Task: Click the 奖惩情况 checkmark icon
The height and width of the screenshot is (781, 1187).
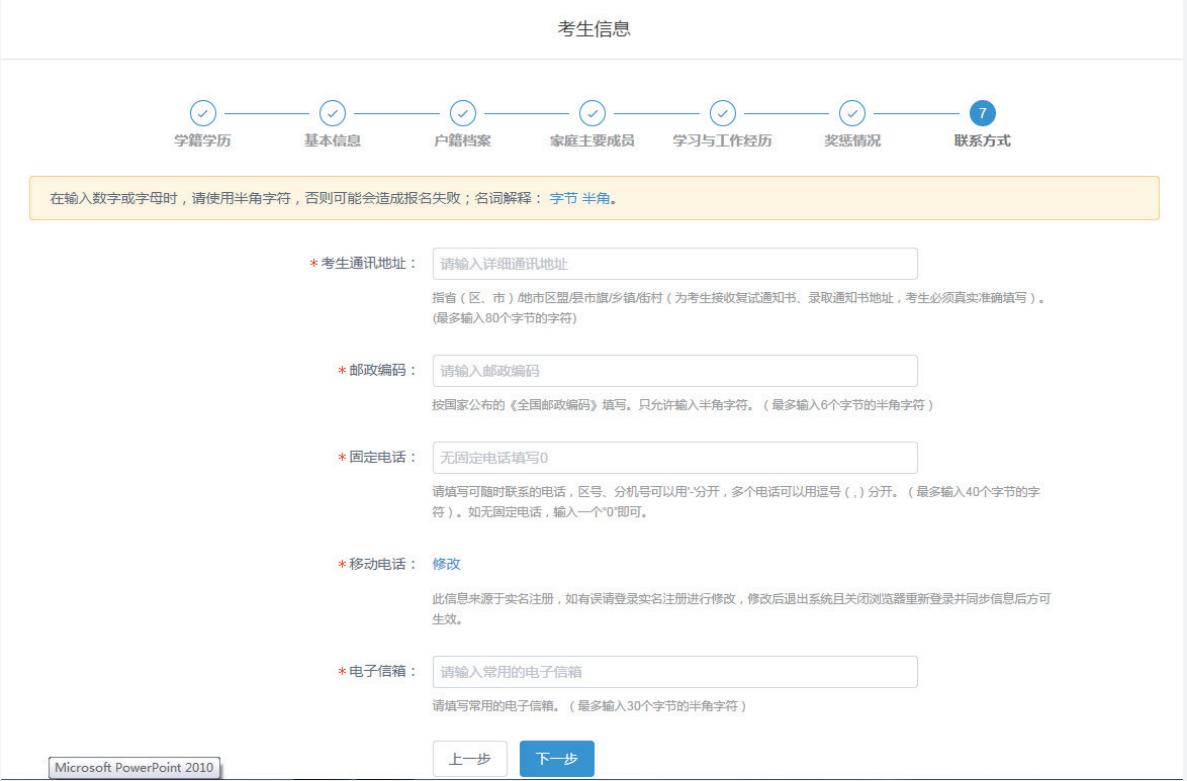Action: tap(852, 113)
